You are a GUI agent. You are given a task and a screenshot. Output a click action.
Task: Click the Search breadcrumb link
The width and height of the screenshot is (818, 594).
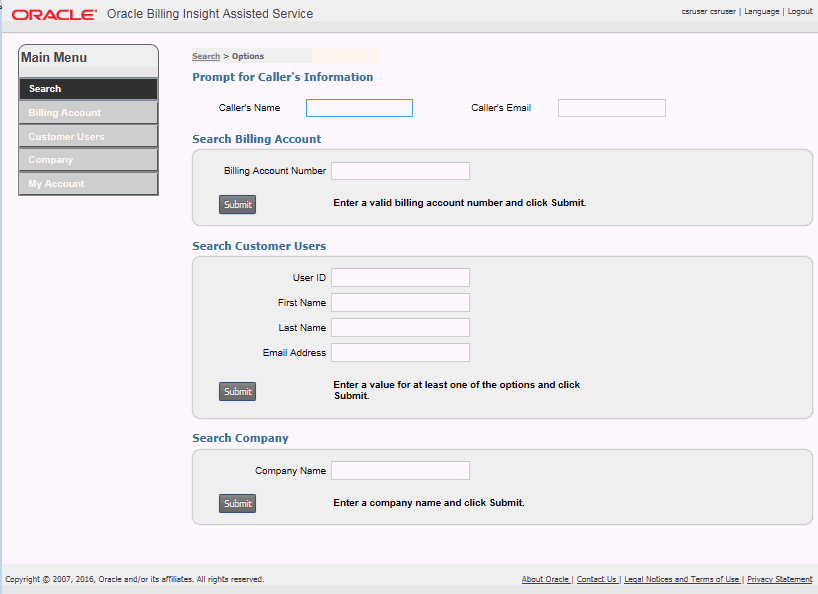tap(206, 56)
